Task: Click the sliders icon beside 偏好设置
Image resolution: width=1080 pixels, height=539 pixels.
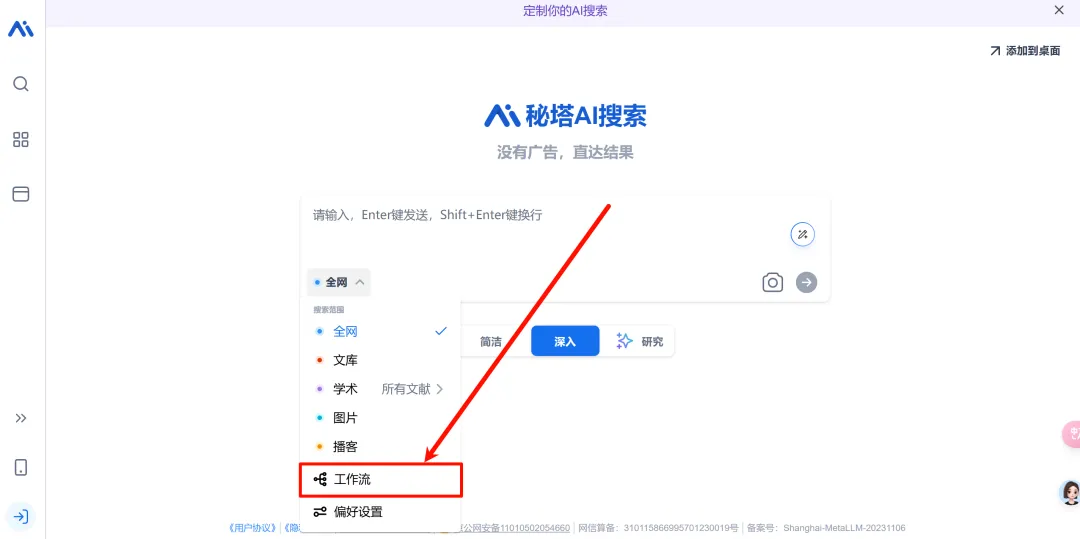Action: (x=320, y=511)
